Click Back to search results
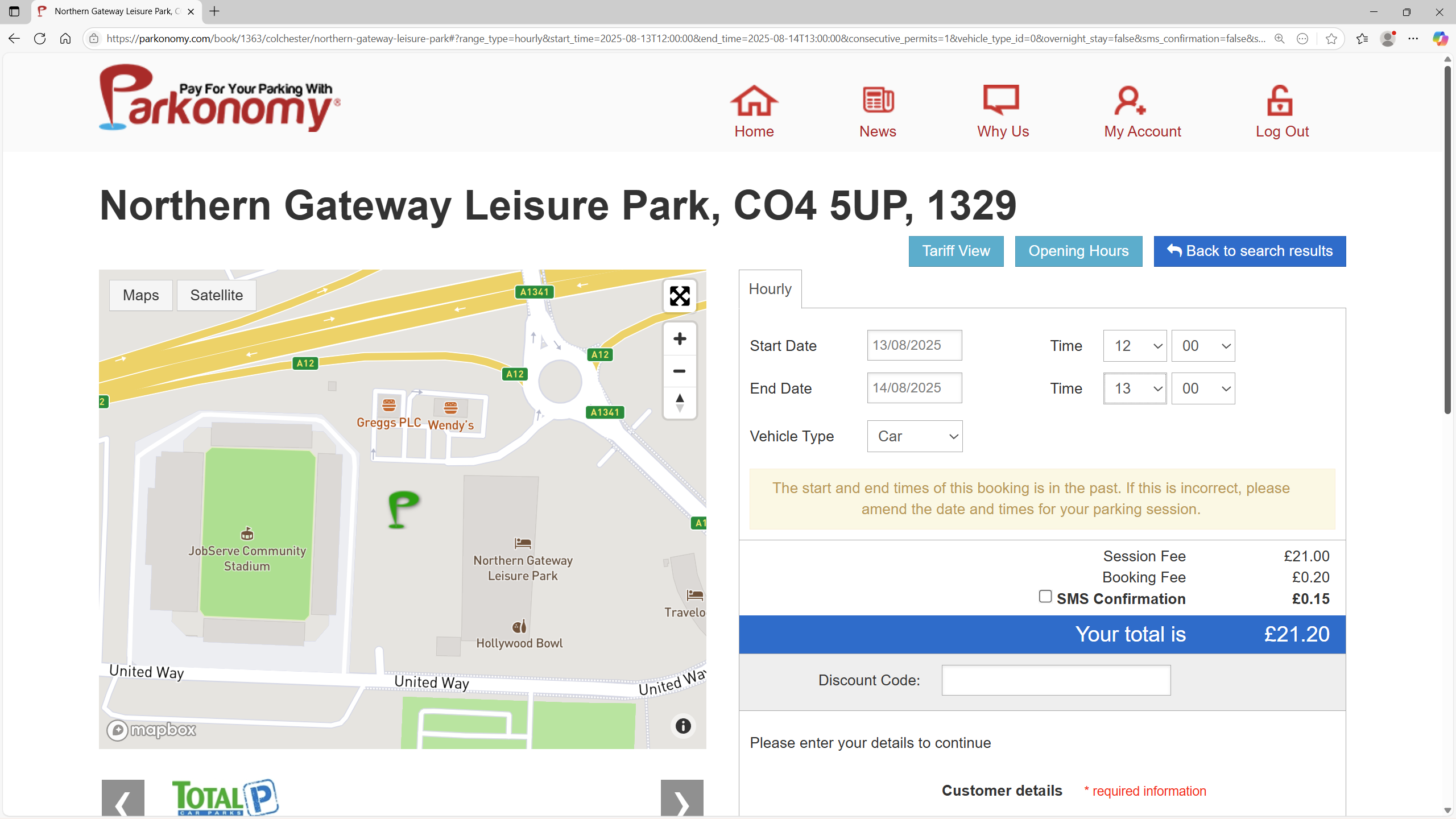1456x819 pixels. click(1250, 251)
